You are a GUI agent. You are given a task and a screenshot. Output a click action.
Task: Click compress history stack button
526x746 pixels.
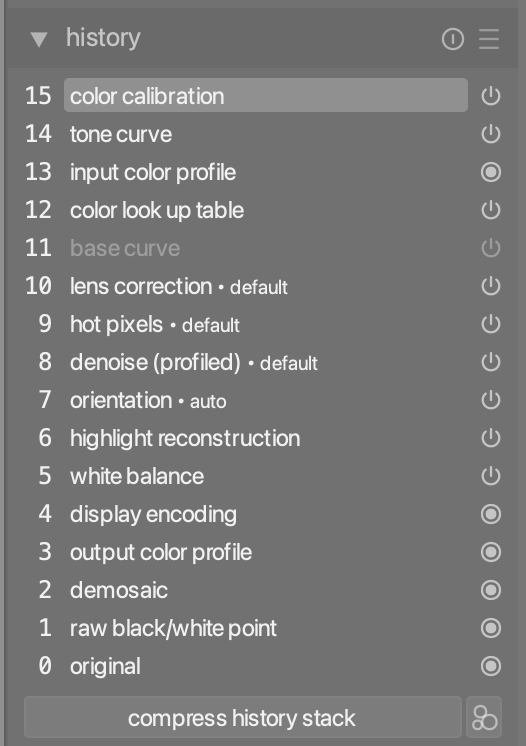(x=243, y=717)
